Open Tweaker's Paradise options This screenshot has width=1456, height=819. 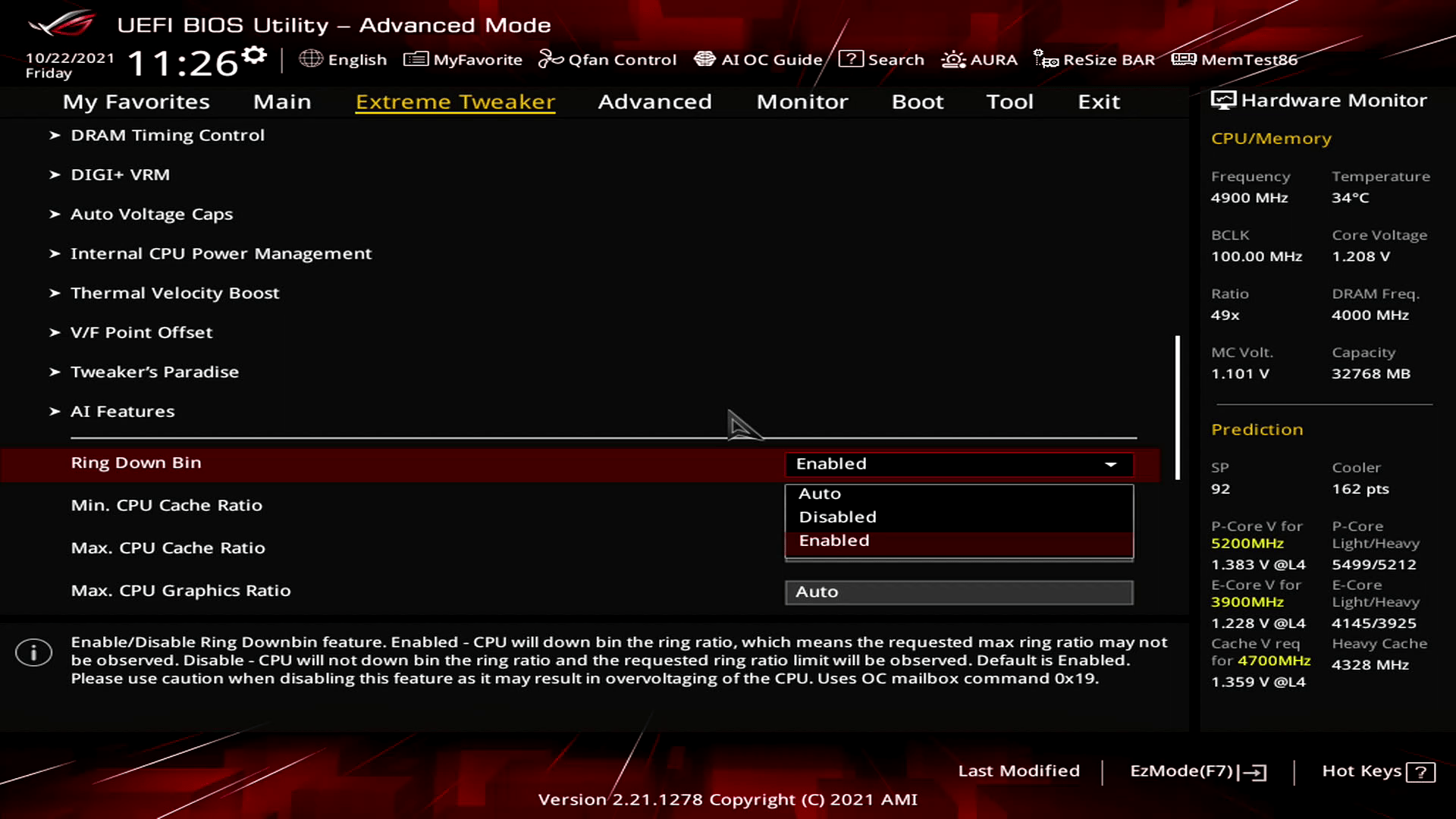click(x=155, y=372)
